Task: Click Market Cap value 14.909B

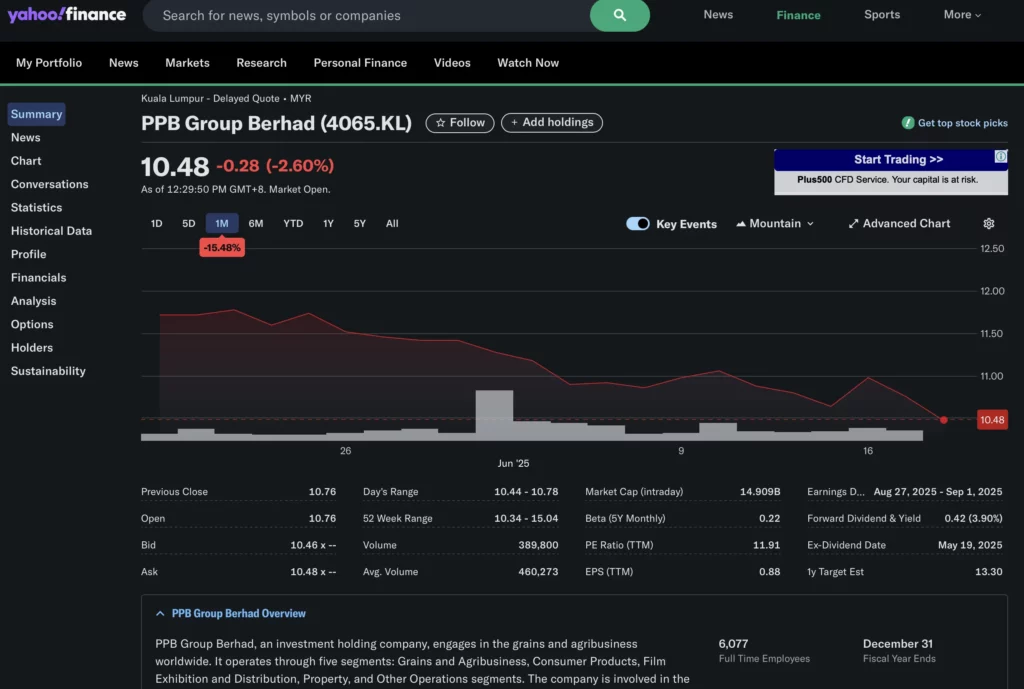Action: 760,492
